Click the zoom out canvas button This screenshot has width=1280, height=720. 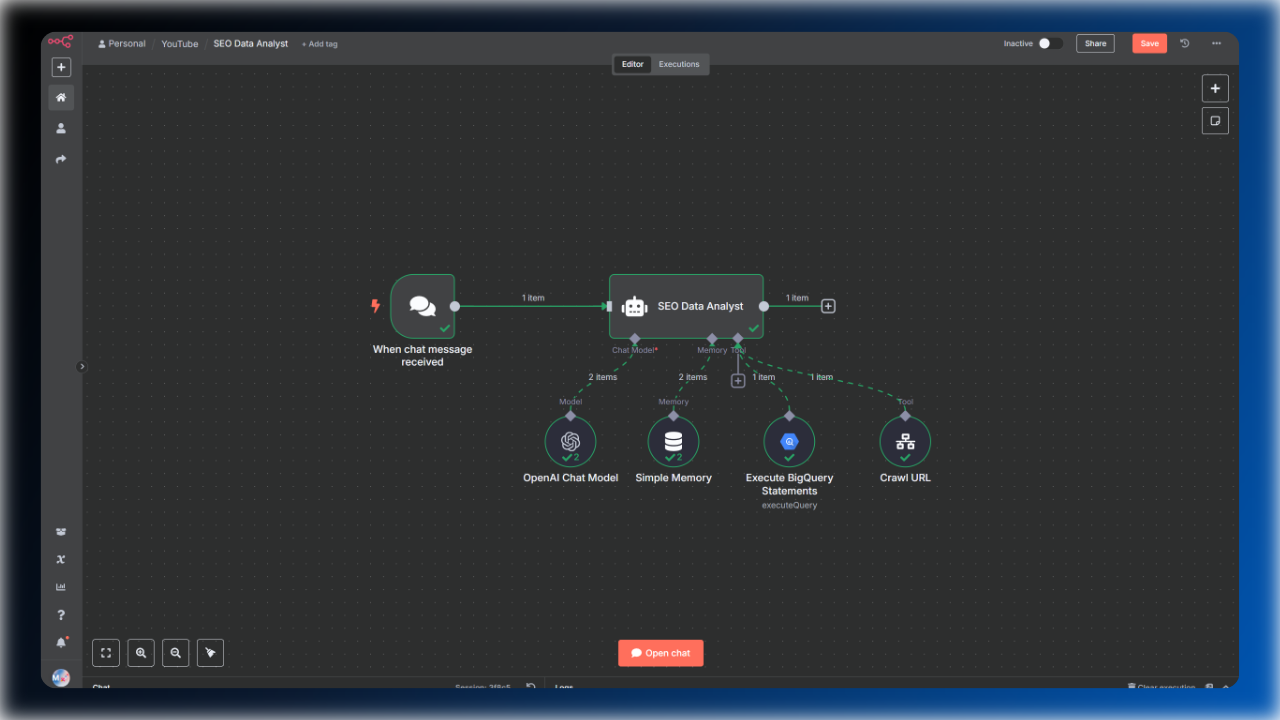tap(176, 653)
